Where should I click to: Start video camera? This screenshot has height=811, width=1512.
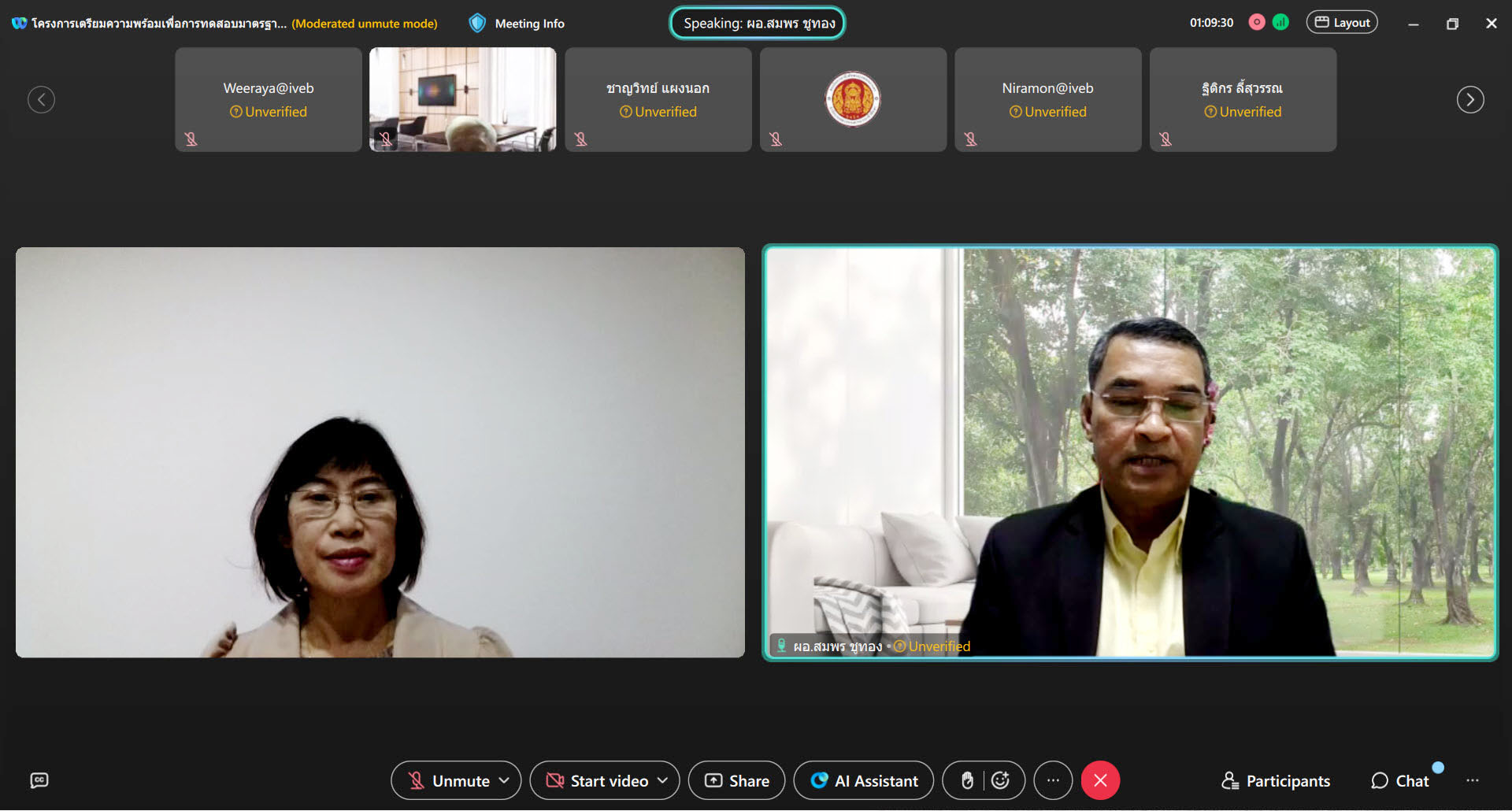(x=597, y=781)
